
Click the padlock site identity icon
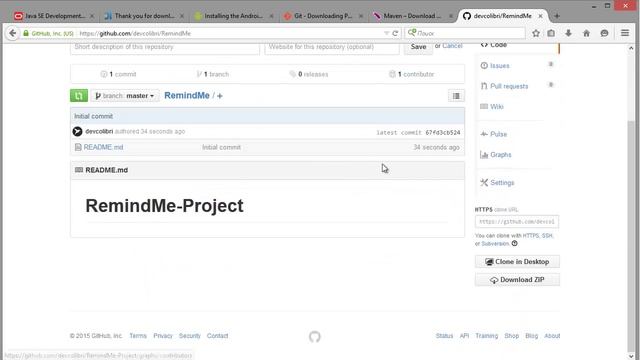26,33
